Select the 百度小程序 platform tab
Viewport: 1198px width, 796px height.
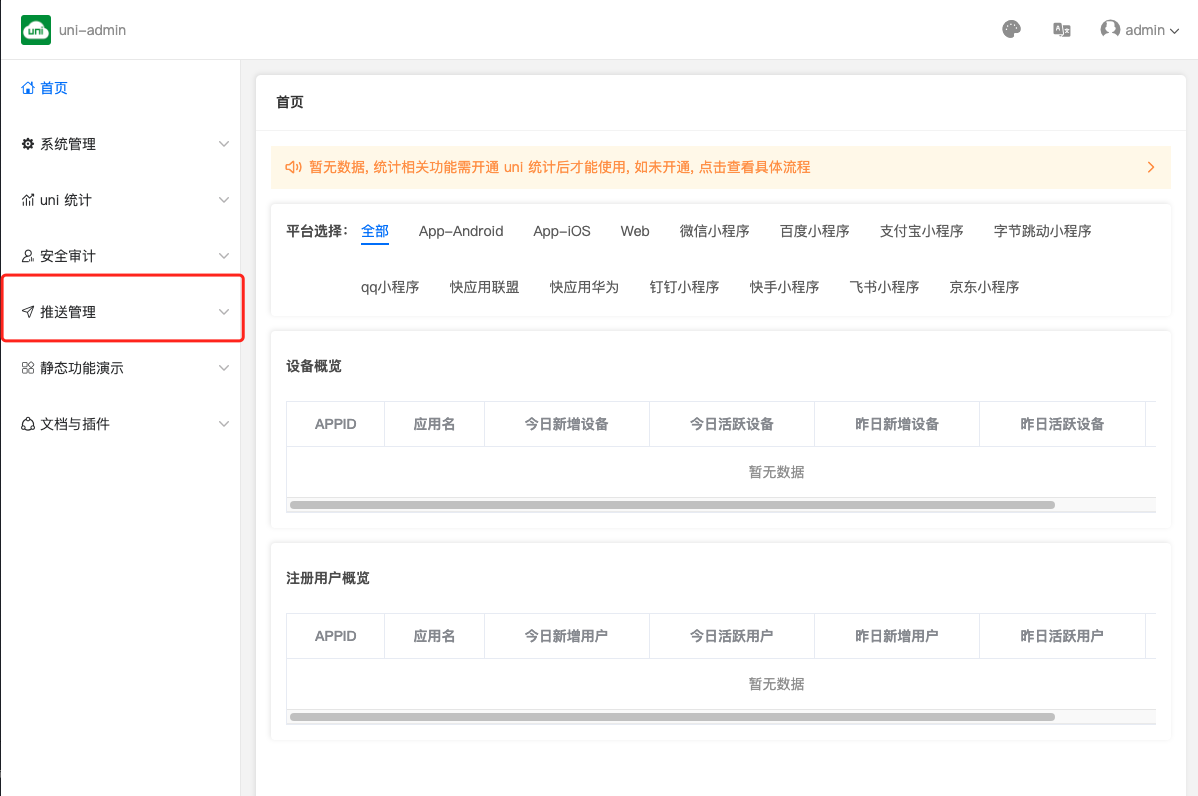pyautogui.click(x=814, y=231)
